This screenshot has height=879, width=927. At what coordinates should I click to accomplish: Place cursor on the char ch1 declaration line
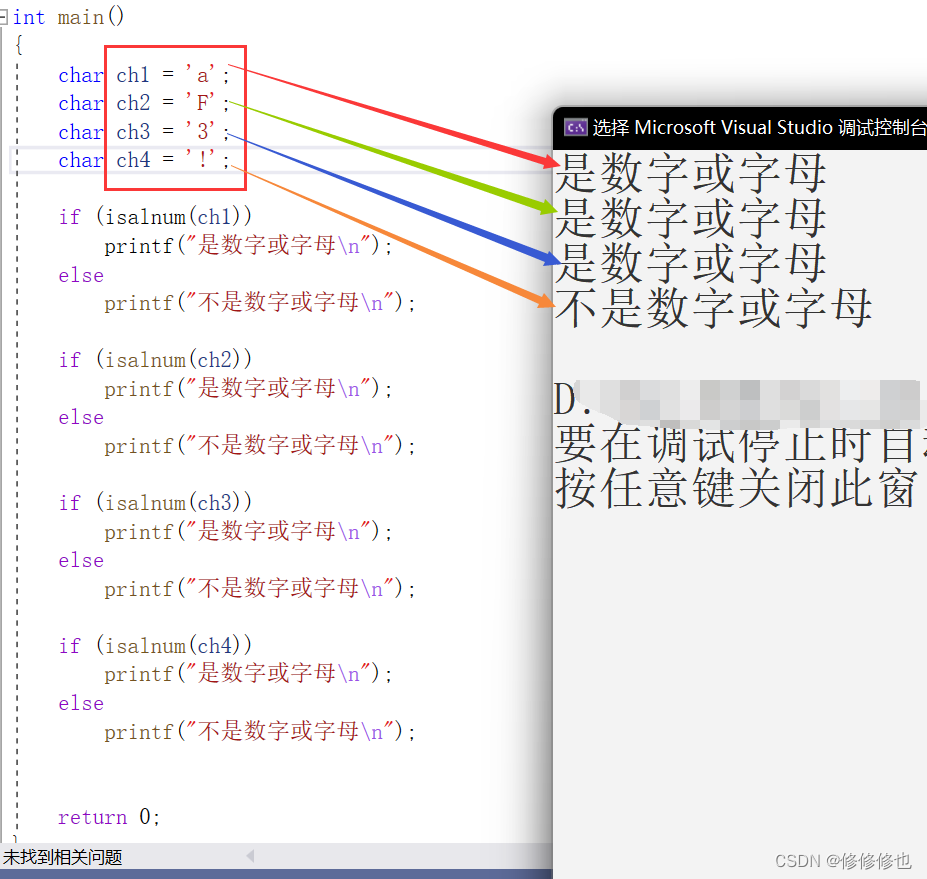pos(150,74)
